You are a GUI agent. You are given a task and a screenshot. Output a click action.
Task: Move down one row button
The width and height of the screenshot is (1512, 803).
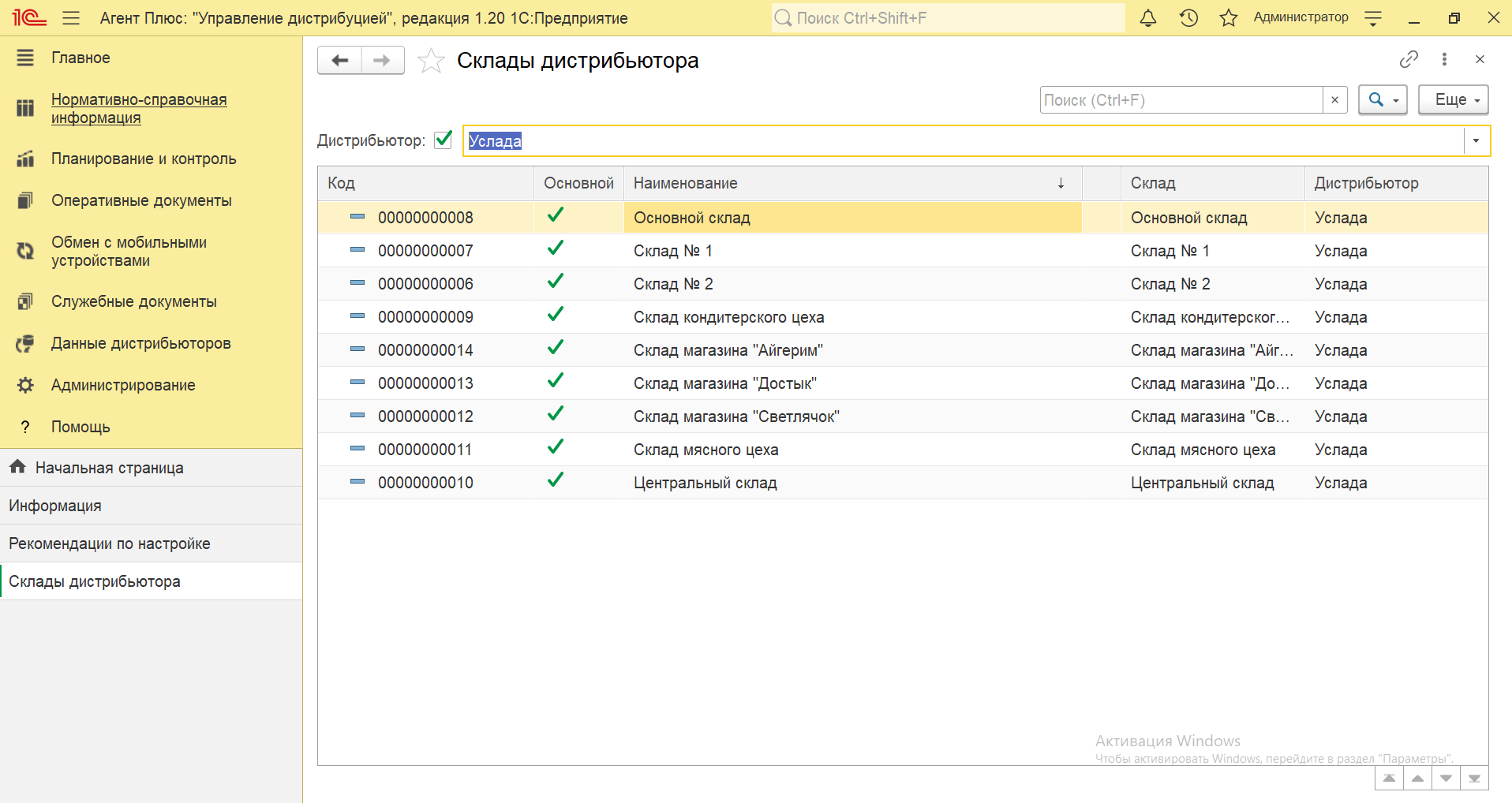(1446, 778)
